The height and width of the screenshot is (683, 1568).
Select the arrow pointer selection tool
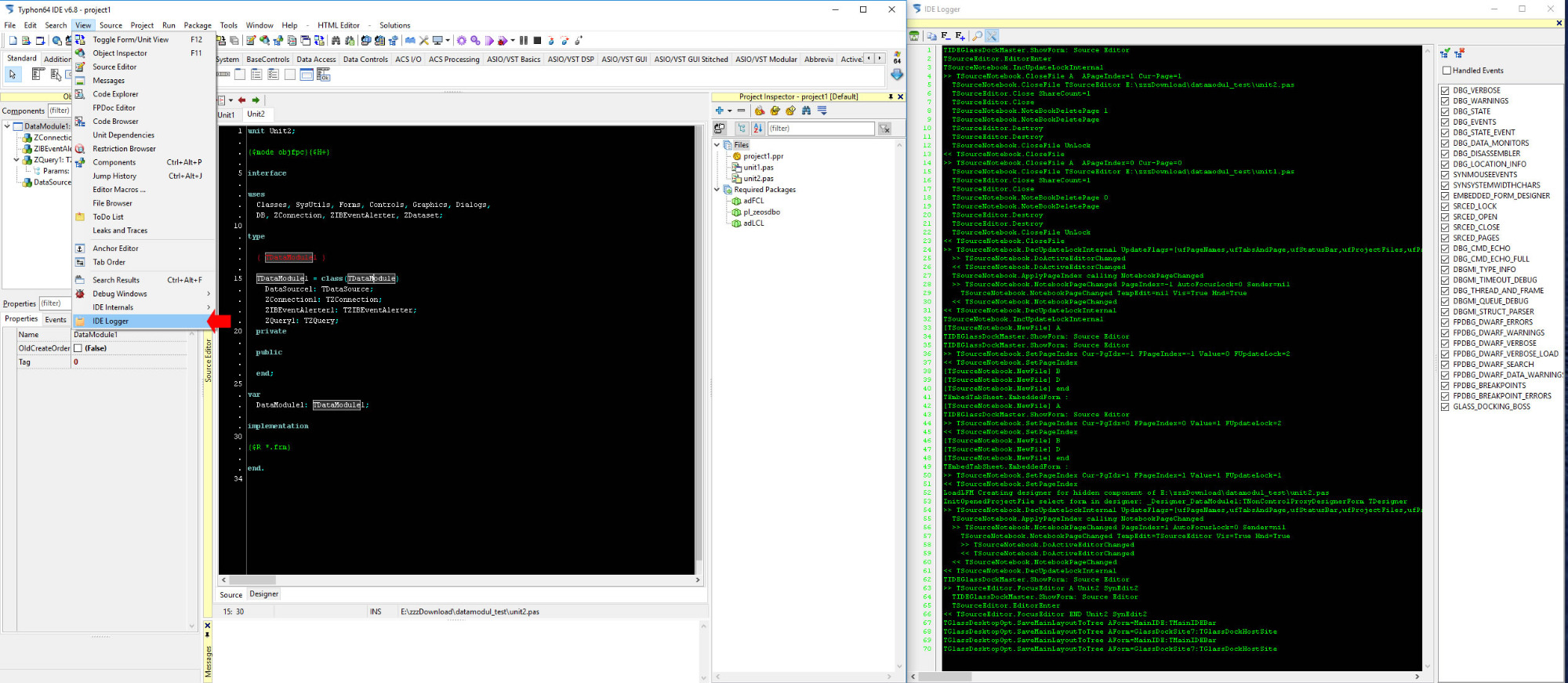pyautogui.click(x=13, y=74)
